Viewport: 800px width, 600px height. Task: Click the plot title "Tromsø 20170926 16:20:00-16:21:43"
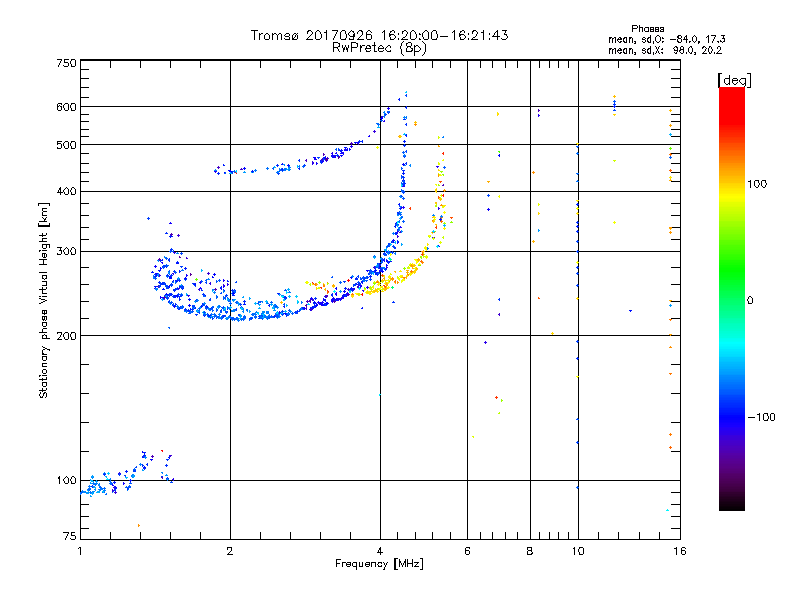[x=379, y=35]
